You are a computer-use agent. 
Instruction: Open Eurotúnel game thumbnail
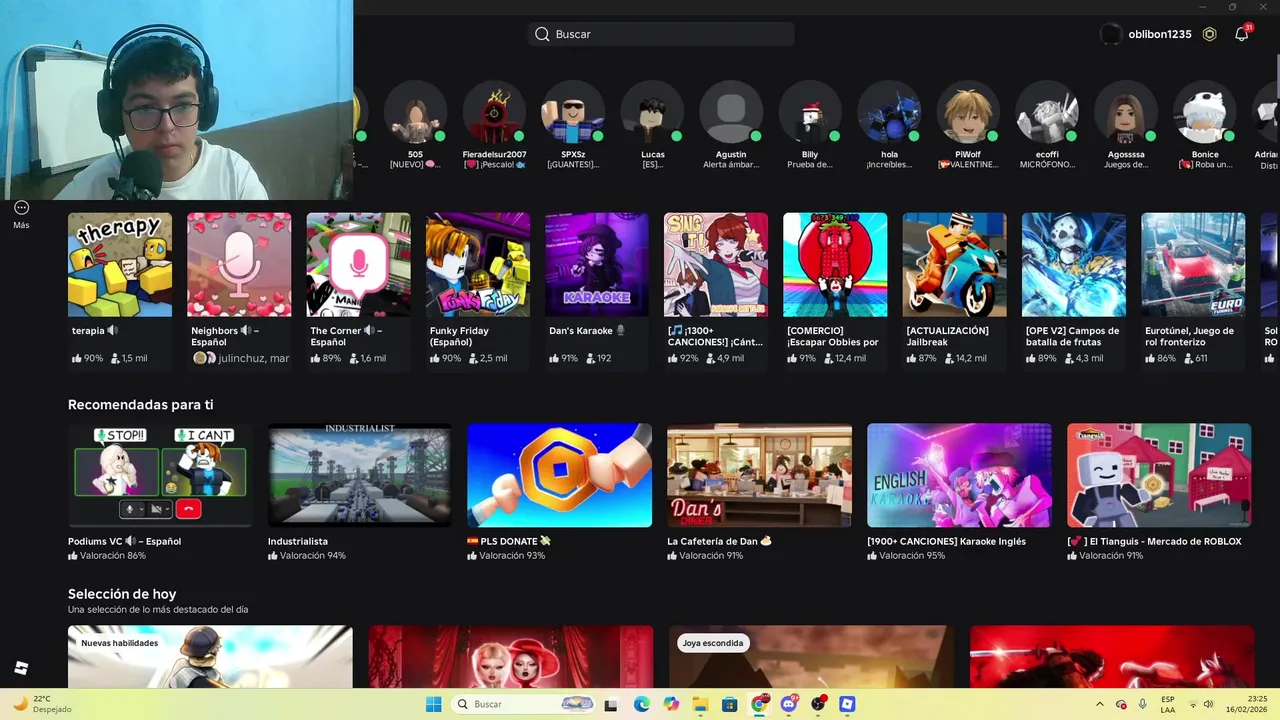[1193, 265]
